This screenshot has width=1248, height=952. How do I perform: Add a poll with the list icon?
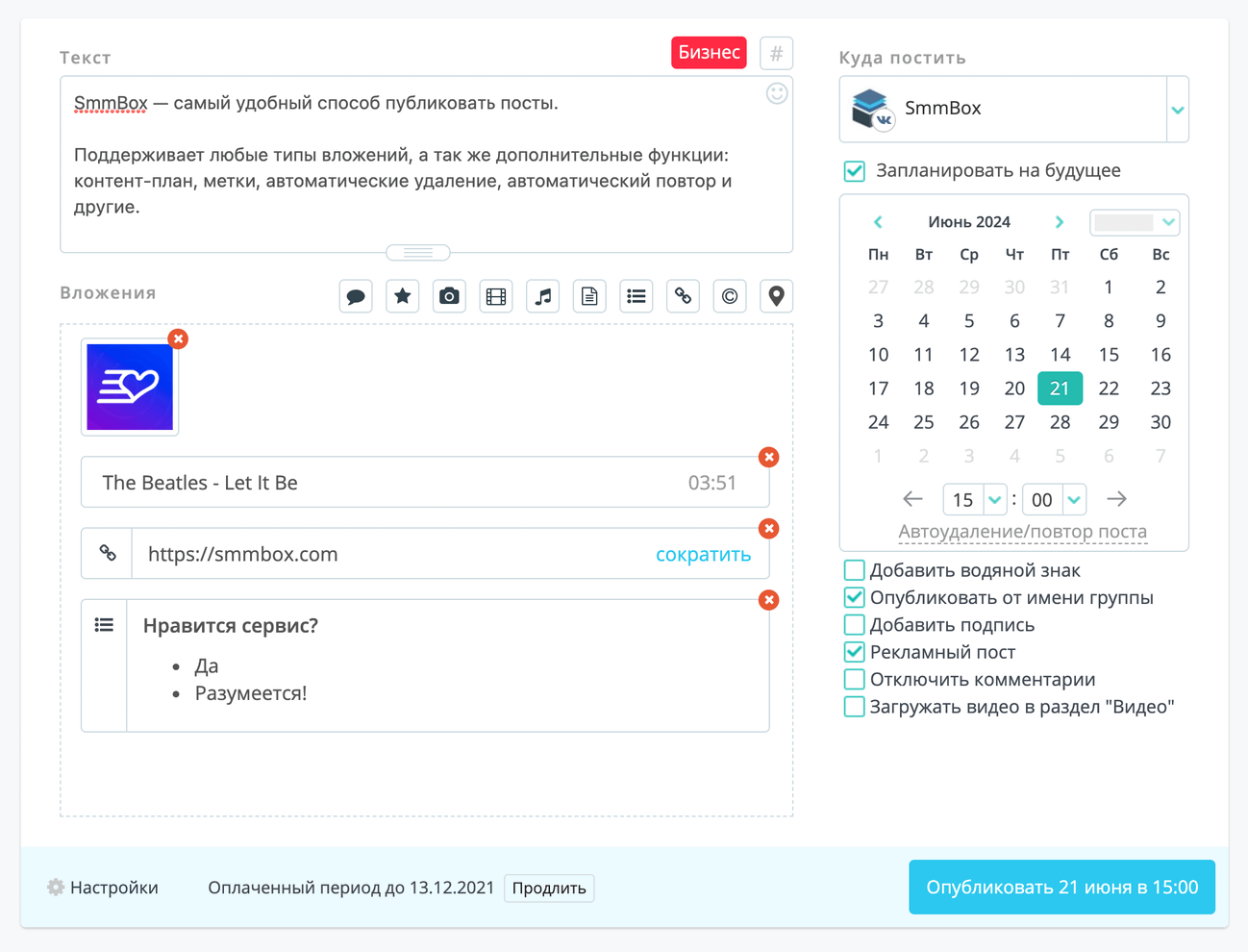pos(636,296)
